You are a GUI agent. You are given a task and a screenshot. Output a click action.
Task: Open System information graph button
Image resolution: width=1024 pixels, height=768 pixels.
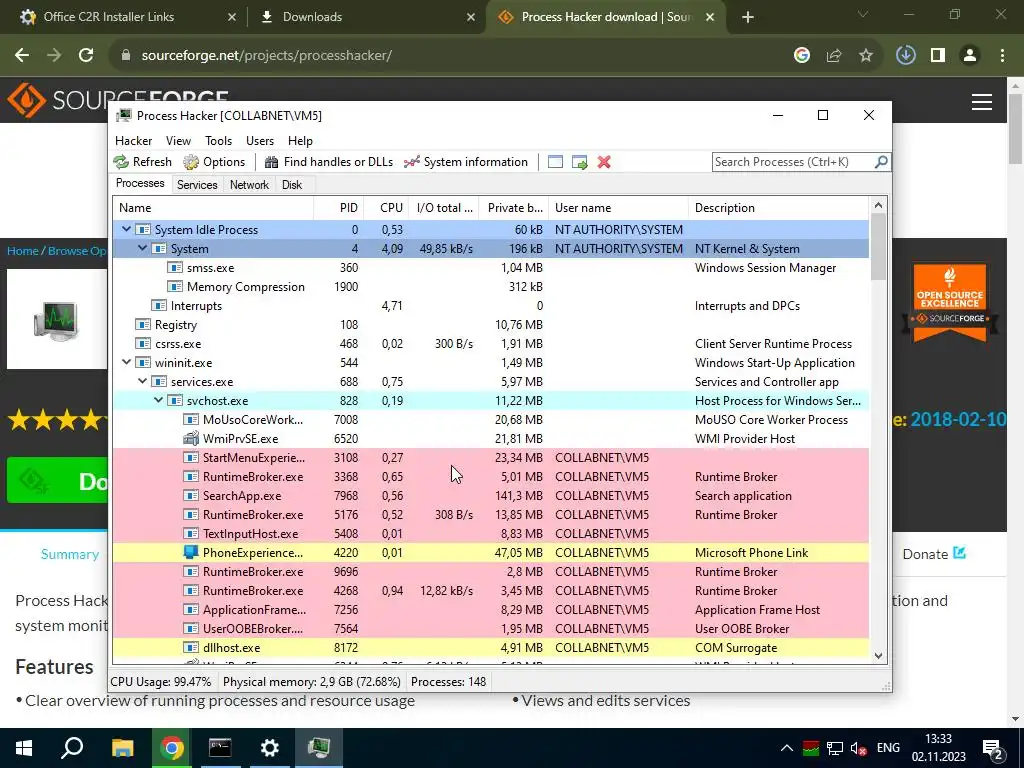pos(466,162)
